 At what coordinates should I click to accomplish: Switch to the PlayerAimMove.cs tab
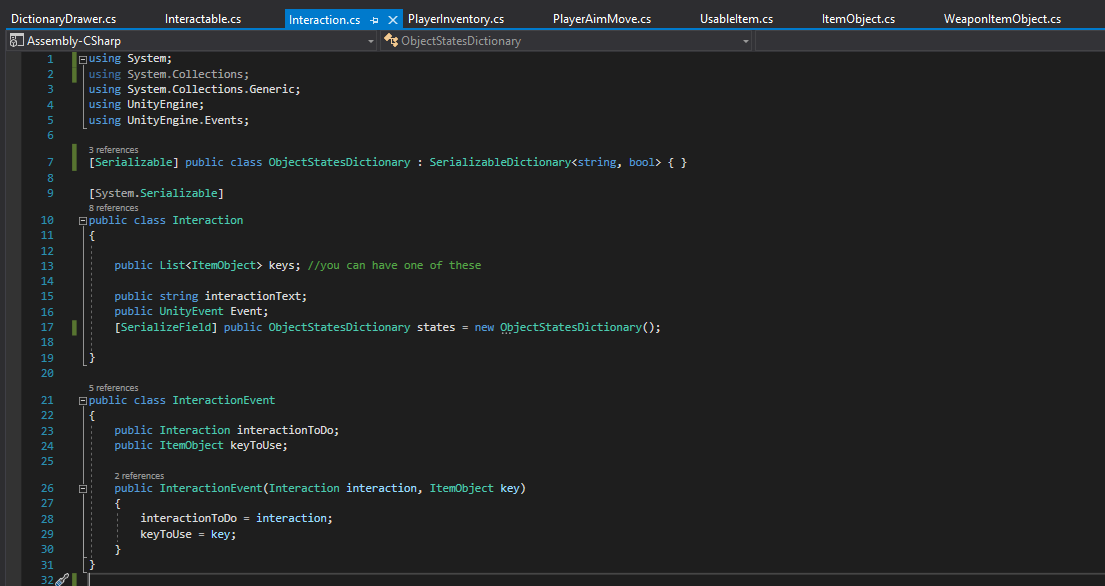pyautogui.click(x=601, y=18)
